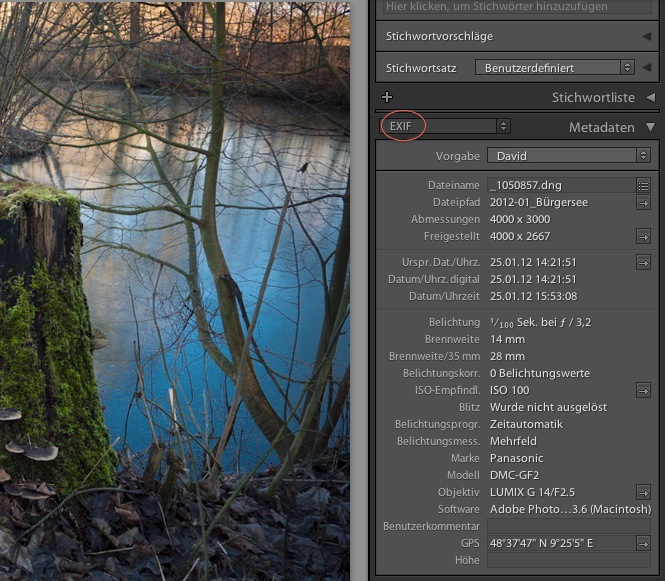Click the arrow button next to Objektiv
This screenshot has width=665, height=581.
tap(643, 492)
